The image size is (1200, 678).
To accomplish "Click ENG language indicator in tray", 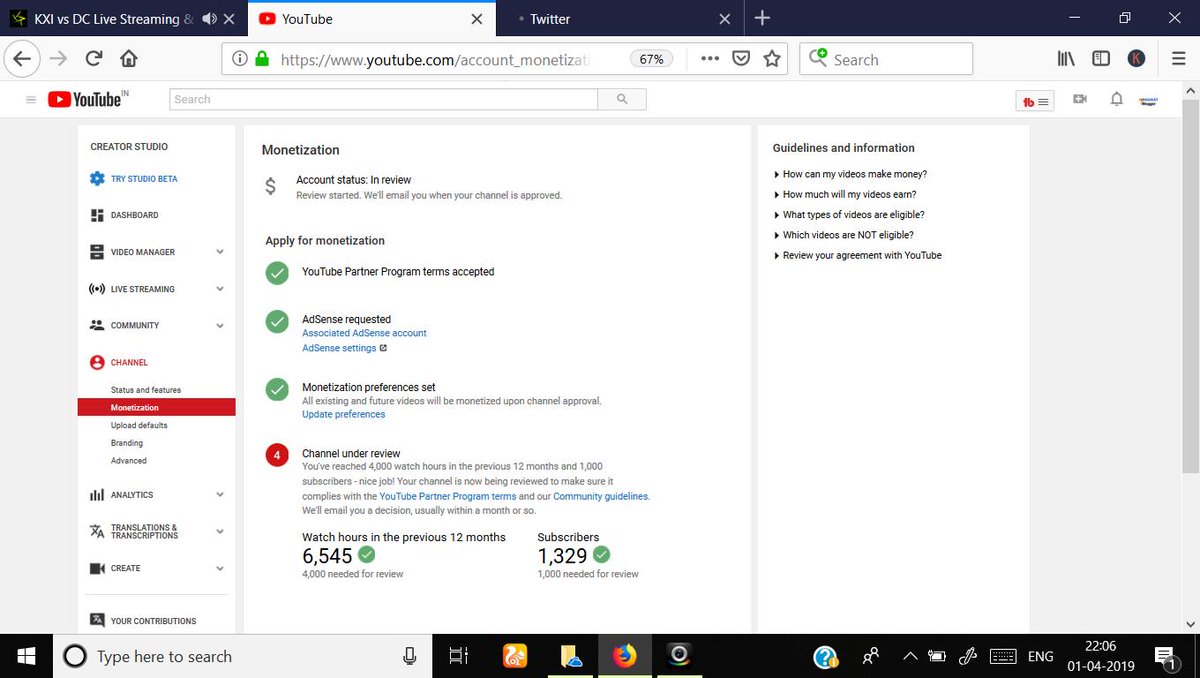I will point(1040,656).
